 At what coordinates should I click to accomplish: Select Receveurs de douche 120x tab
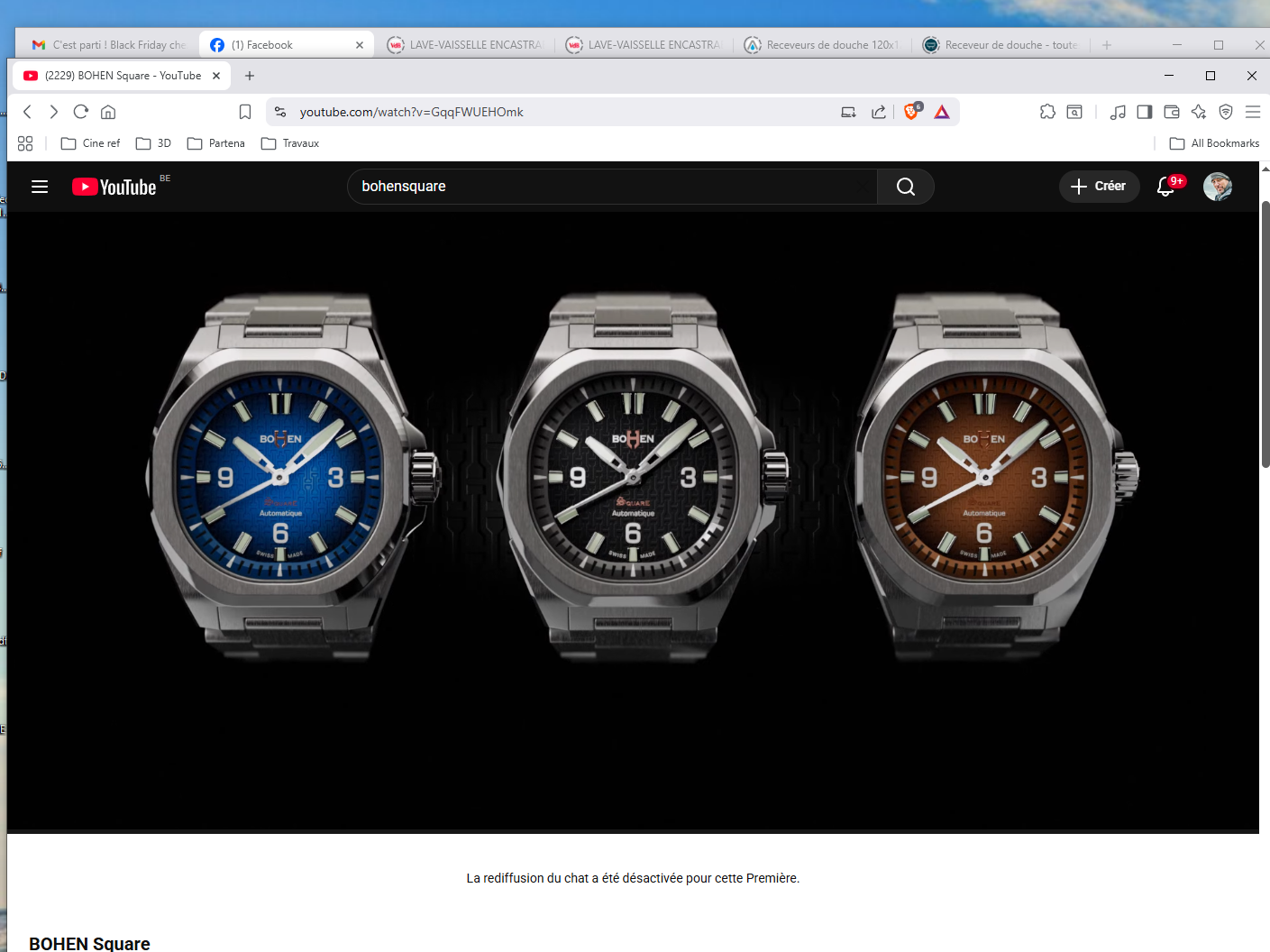coord(823,44)
